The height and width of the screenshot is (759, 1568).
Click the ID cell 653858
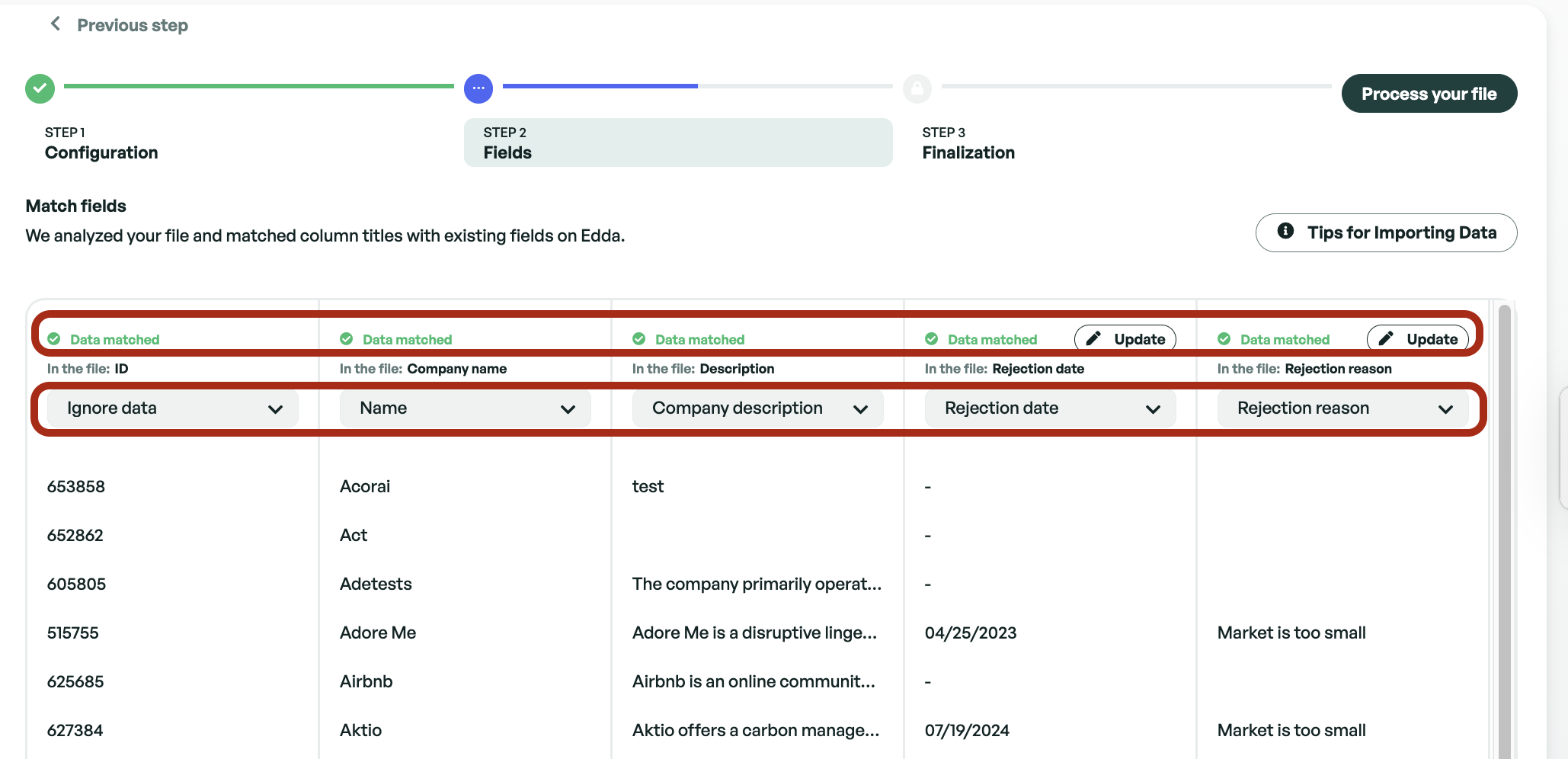[76, 486]
